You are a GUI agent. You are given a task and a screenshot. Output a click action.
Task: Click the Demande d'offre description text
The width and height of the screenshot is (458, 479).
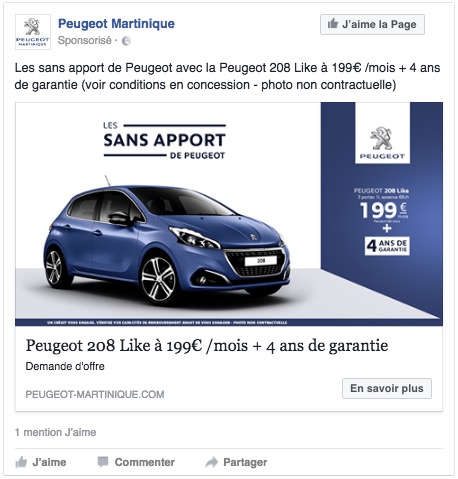click(x=65, y=366)
